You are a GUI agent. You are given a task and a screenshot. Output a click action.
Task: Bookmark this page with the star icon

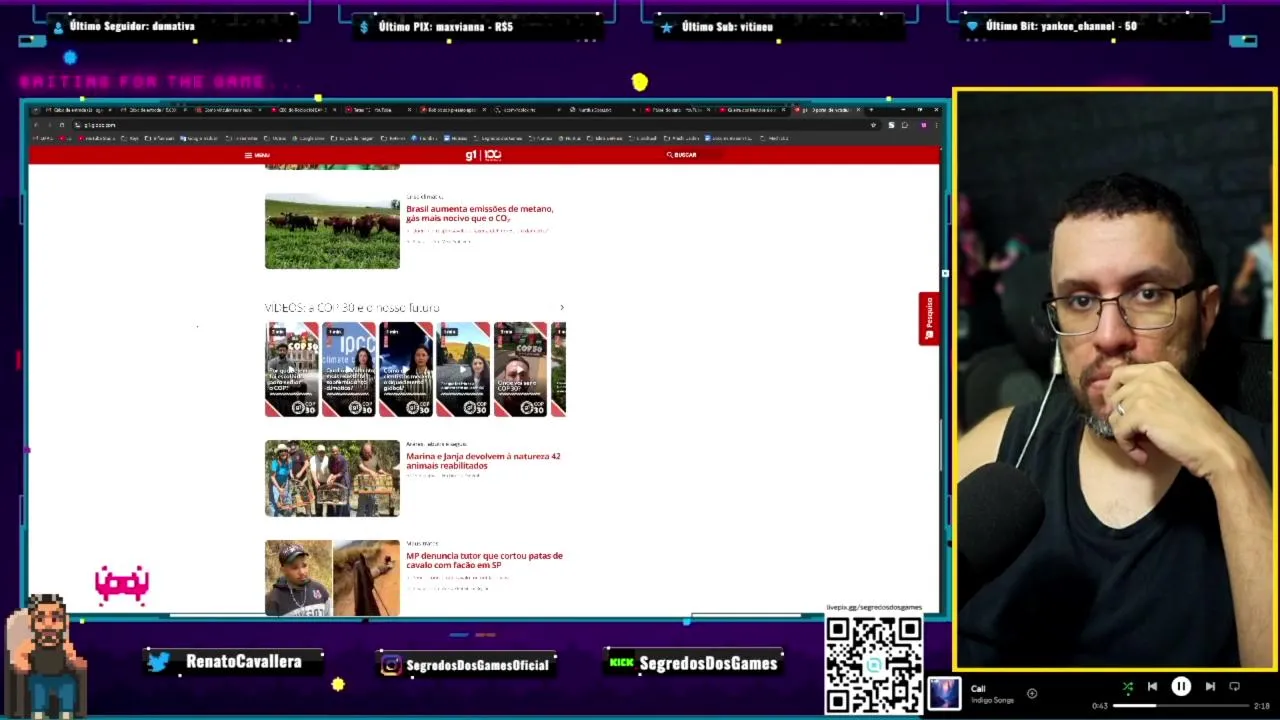[x=874, y=125]
